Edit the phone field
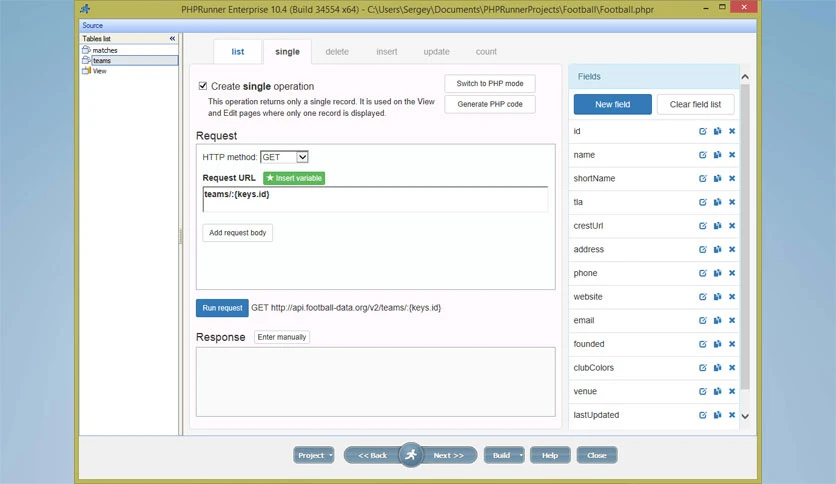The height and width of the screenshot is (484, 836). 703,273
